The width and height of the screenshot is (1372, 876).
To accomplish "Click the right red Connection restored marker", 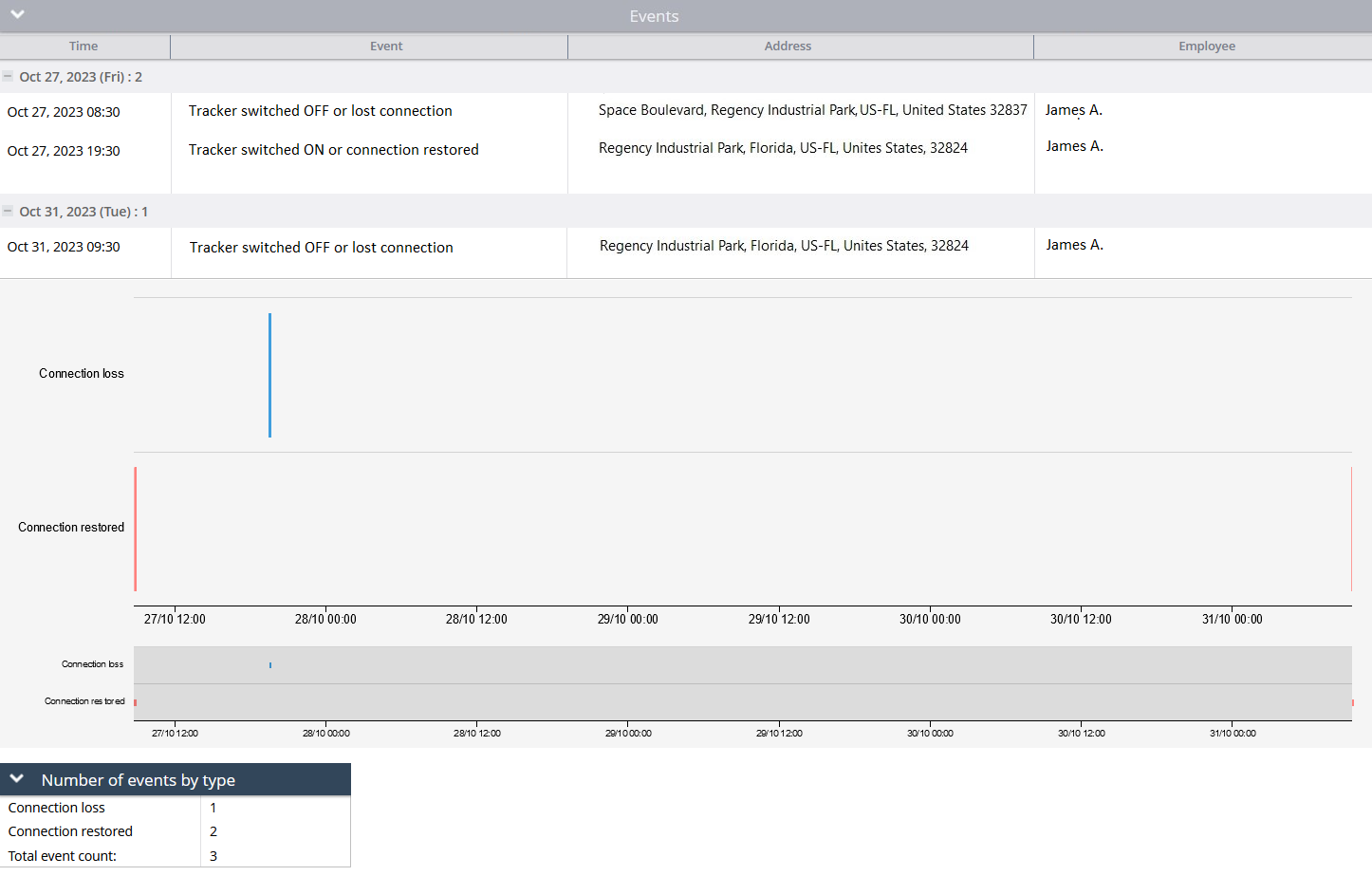I will (x=1351, y=529).
